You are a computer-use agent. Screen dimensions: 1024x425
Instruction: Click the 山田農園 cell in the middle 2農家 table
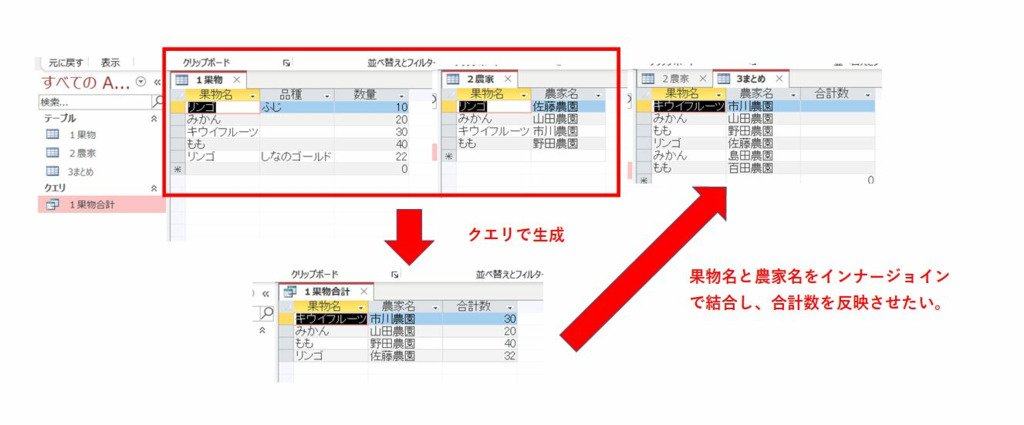click(x=568, y=119)
